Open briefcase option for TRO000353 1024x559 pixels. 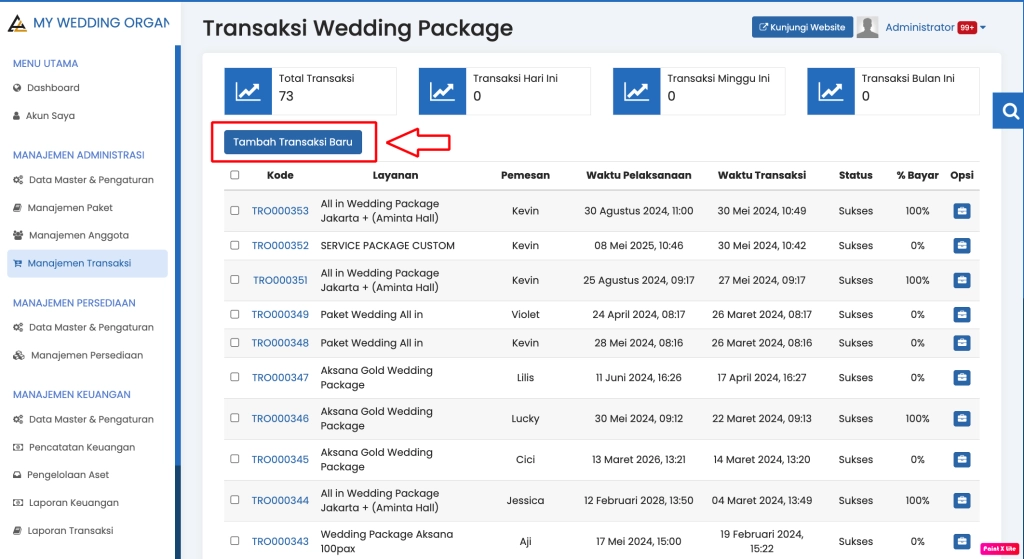(961, 211)
